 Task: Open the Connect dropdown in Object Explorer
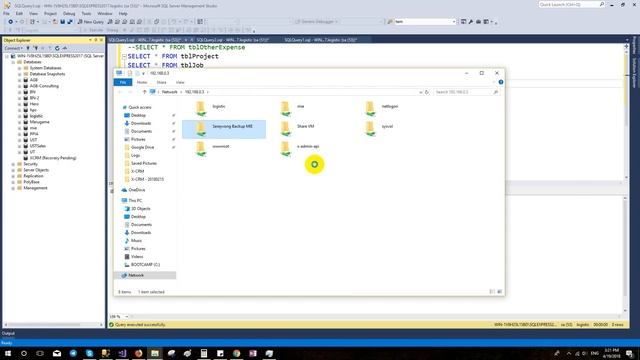tap(13, 48)
